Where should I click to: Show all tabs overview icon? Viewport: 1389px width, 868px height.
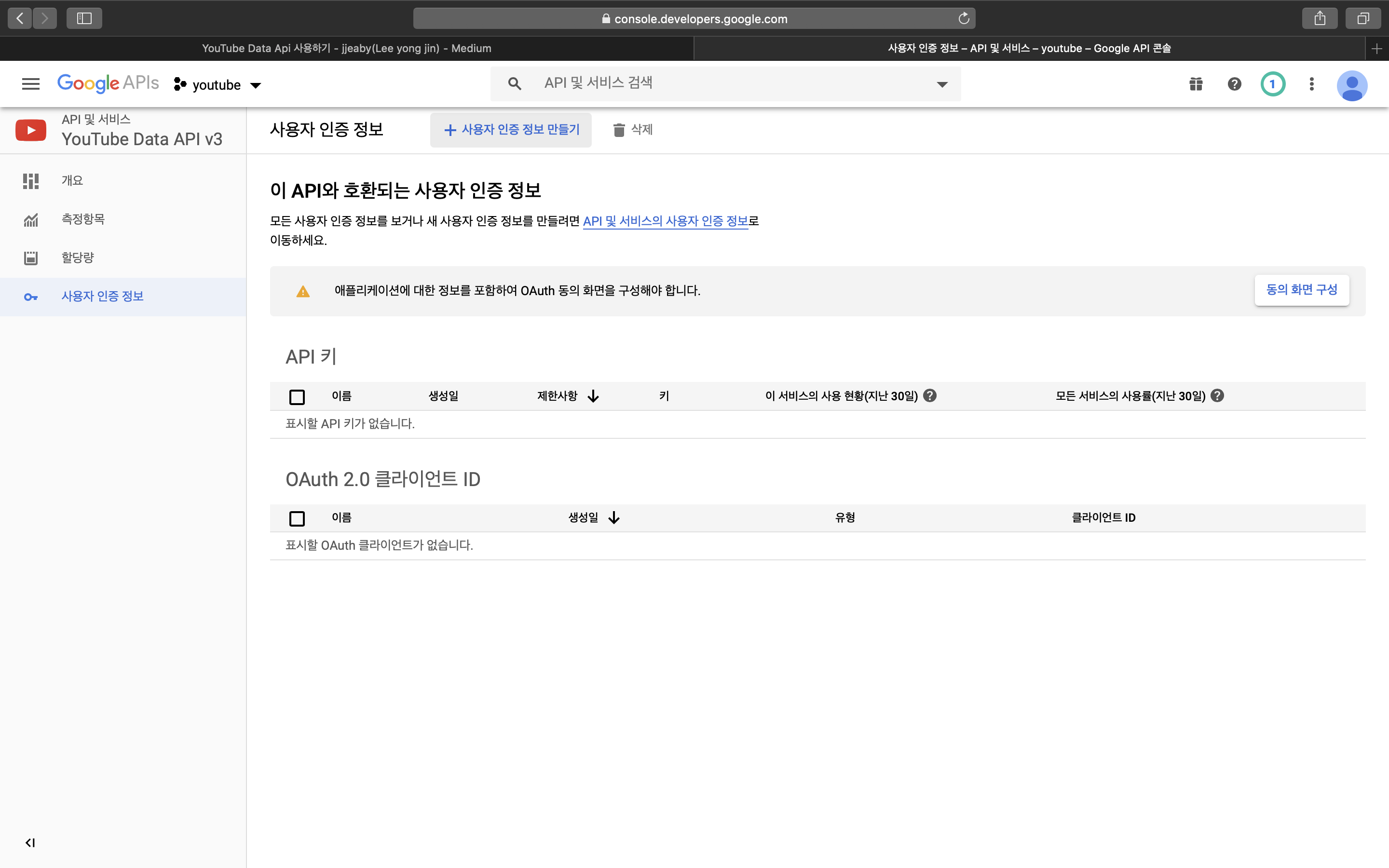(1363, 18)
